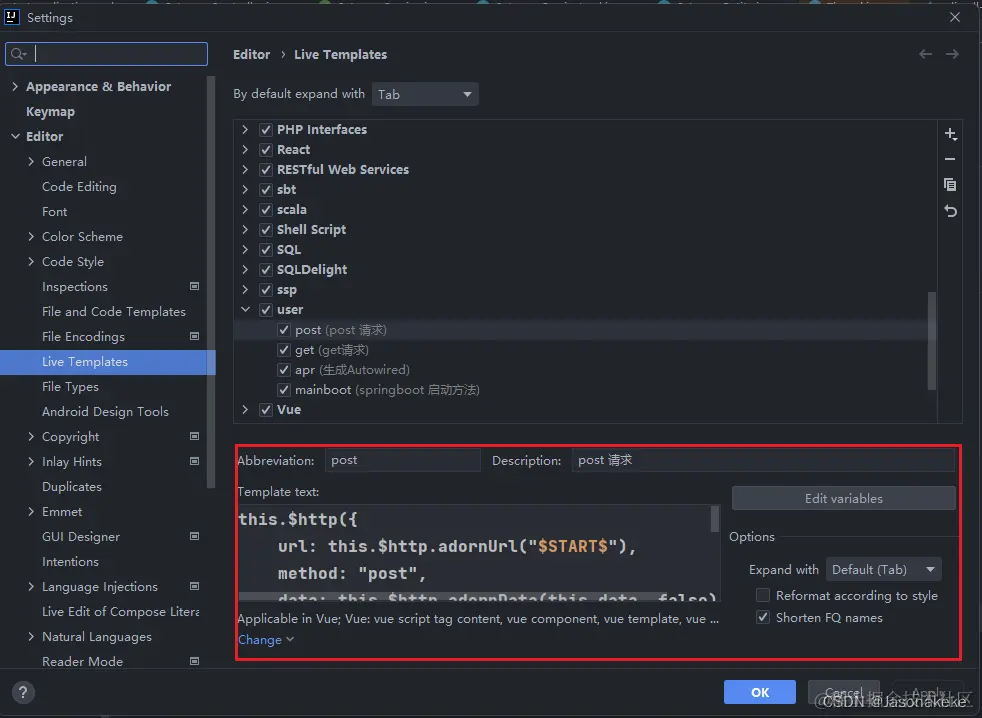The width and height of the screenshot is (982, 718).
Task: Open the Intentions settings page
Action: [70, 561]
